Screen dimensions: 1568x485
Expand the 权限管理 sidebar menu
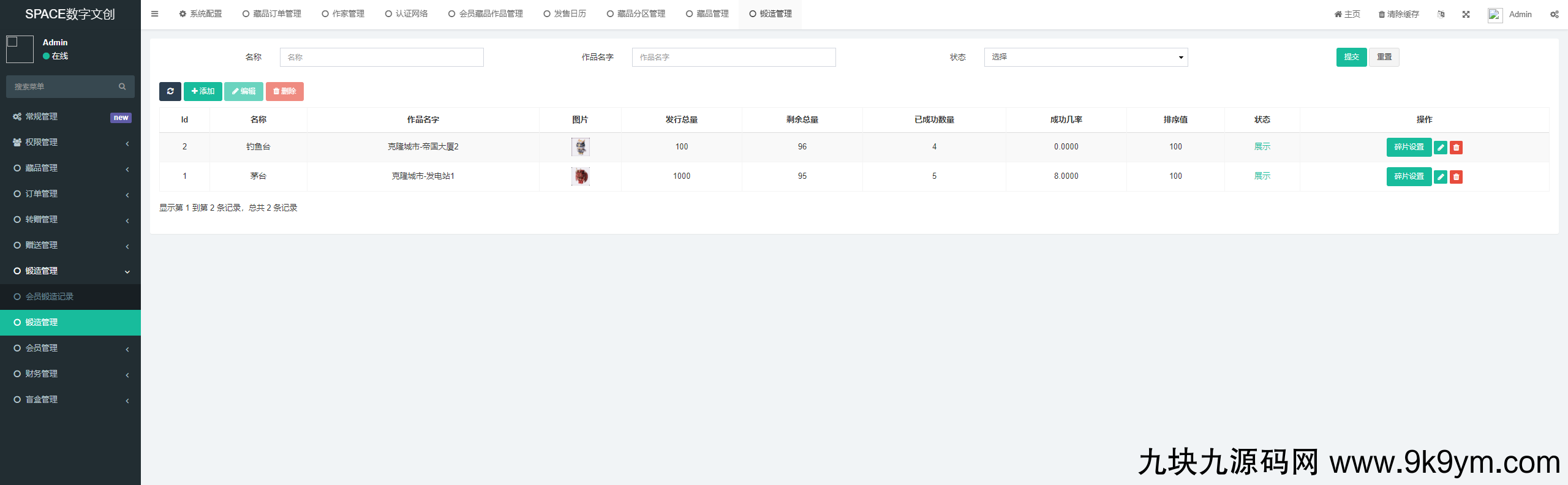click(70, 142)
